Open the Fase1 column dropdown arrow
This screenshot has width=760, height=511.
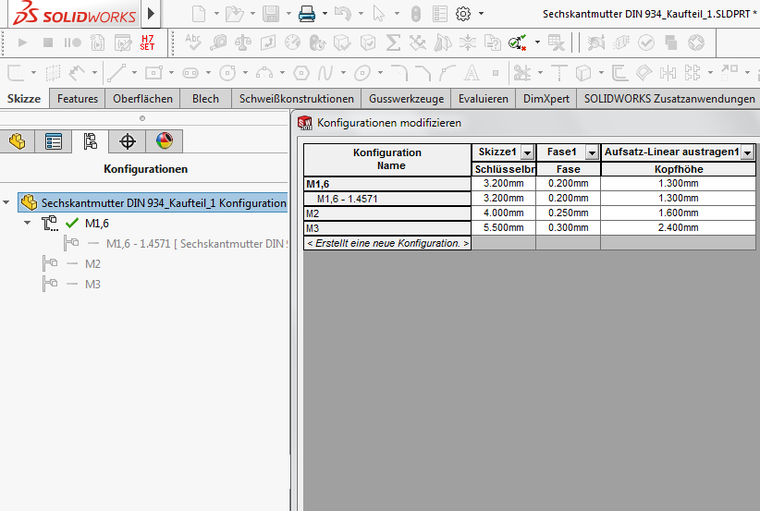591,153
